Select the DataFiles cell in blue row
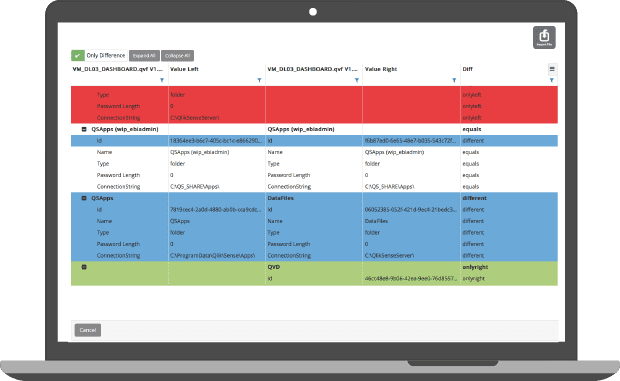 pos(281,198)
